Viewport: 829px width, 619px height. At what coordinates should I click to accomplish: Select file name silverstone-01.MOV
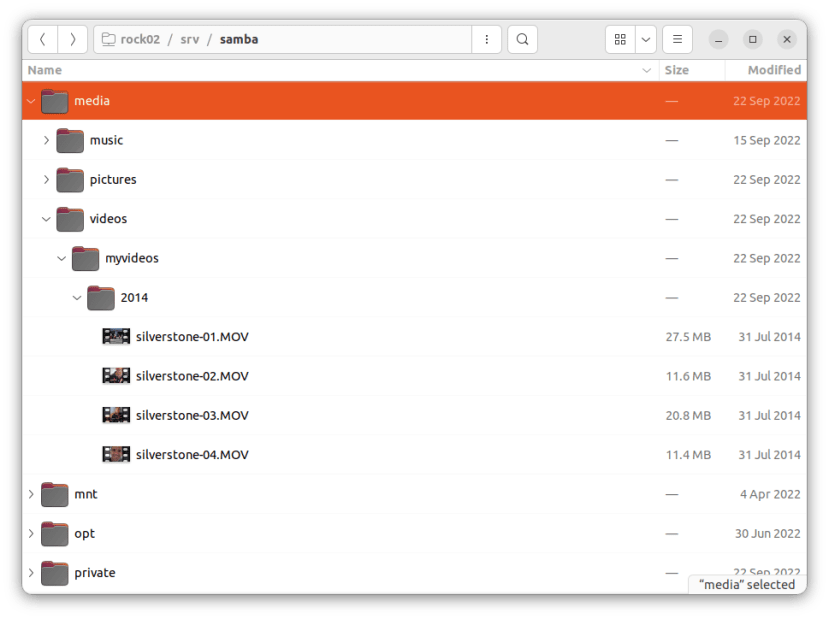click(x=192, y=337)
